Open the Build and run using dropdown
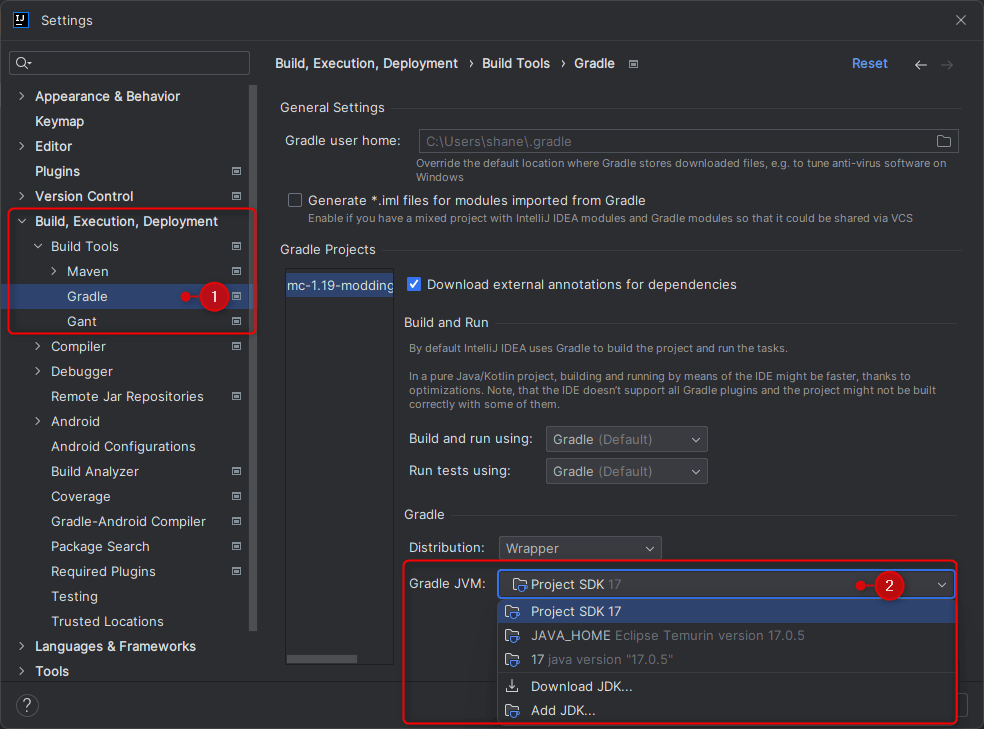This screenshot has height=729, width=984. 626,439
